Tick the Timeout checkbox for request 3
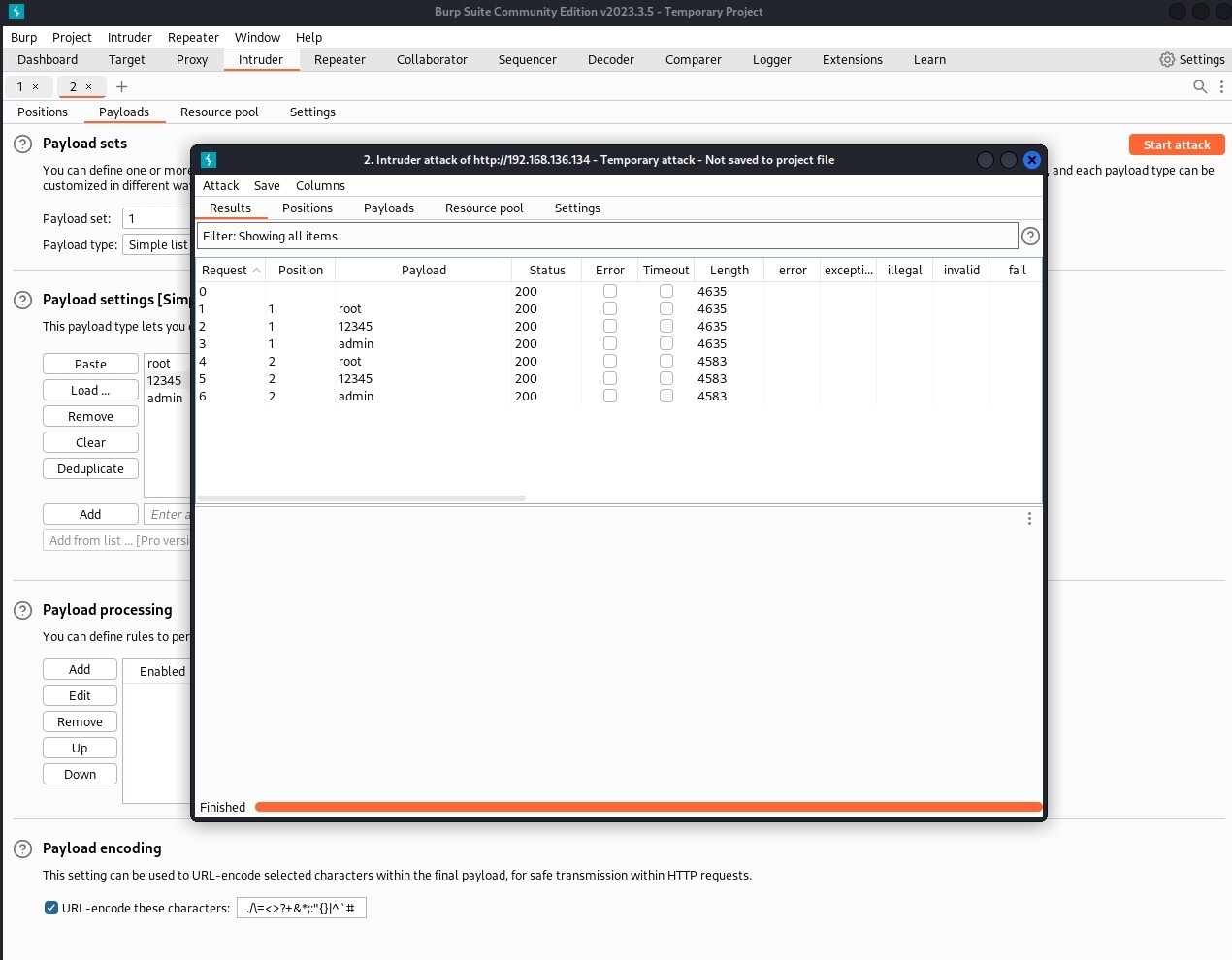Viewport: 1232px width, 960px height. coord(666,343)
